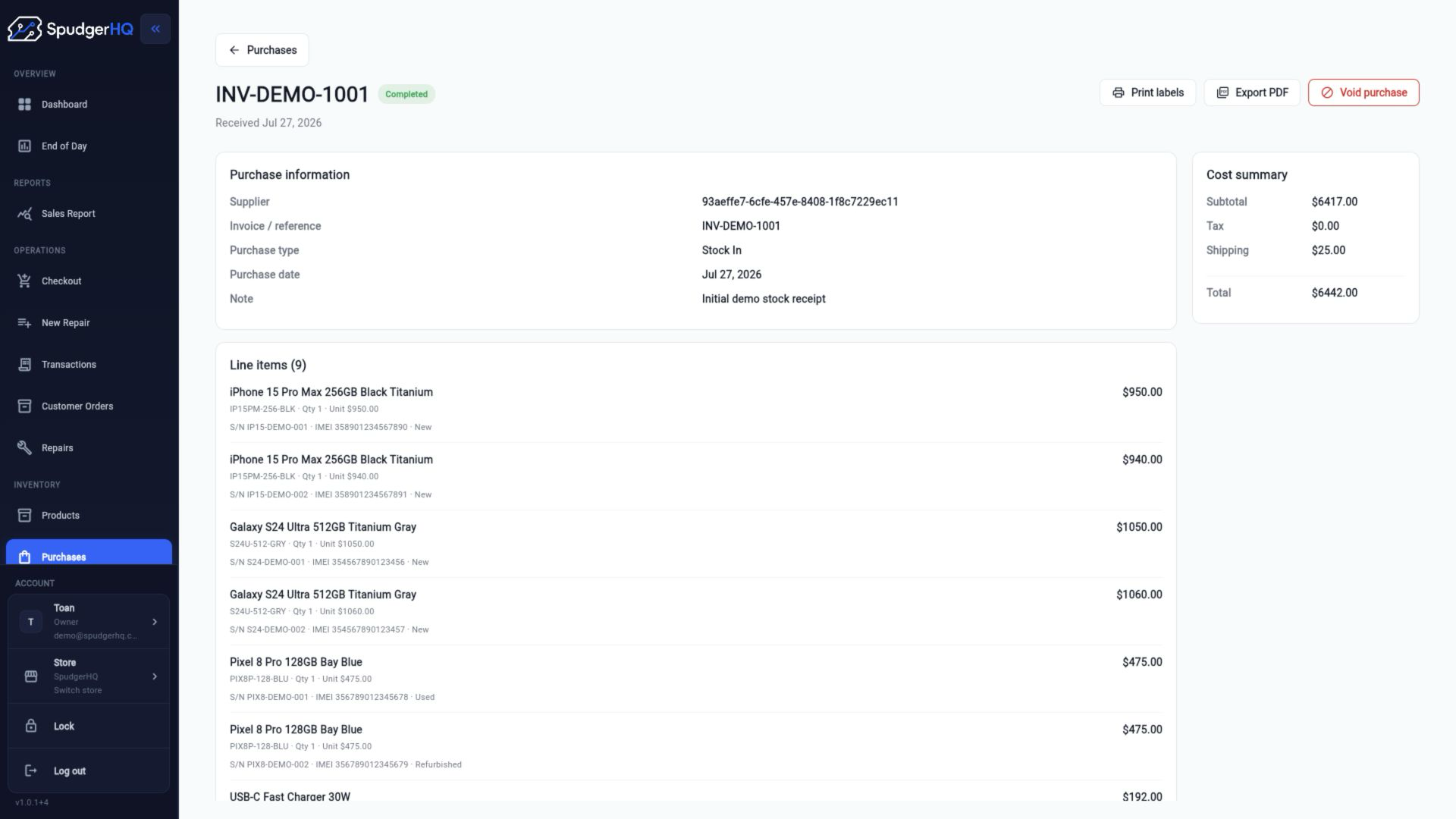Click the $1060.00 line amount

(x=1139, y=595)
